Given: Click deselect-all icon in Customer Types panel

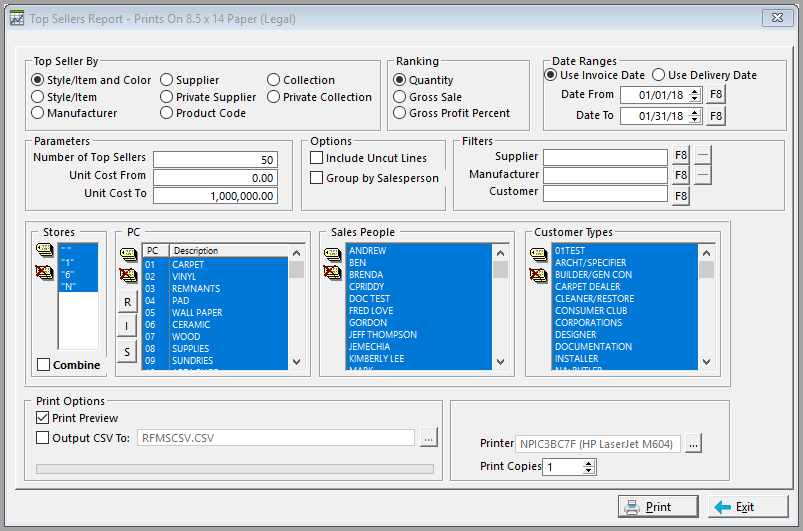Looking at the screenshot, I should (x=538, y=275).
